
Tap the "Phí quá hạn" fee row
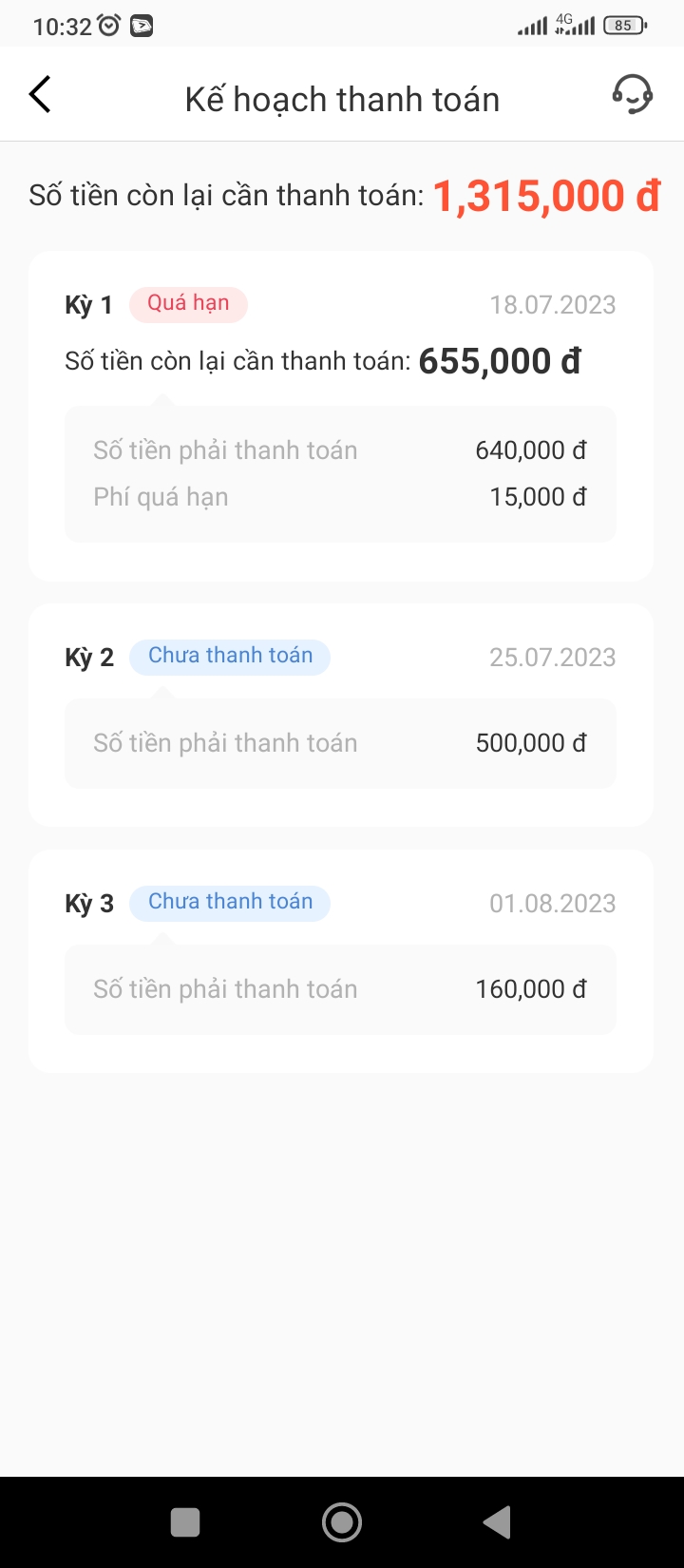coord(340,497)
